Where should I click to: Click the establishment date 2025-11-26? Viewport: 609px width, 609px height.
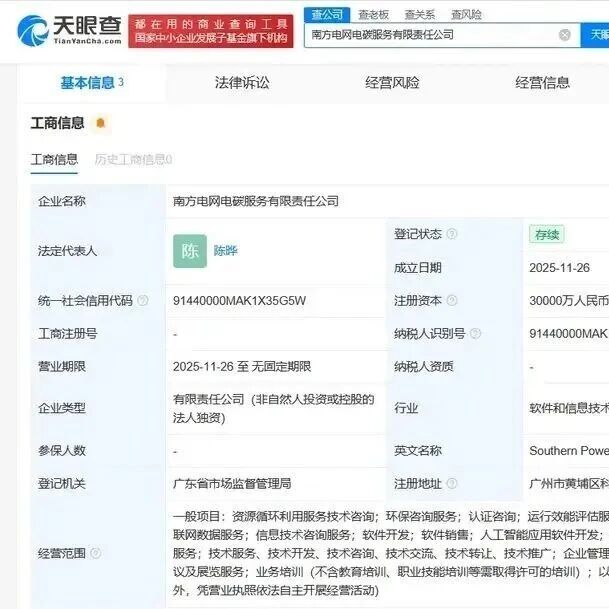click(x=559, y=268)
